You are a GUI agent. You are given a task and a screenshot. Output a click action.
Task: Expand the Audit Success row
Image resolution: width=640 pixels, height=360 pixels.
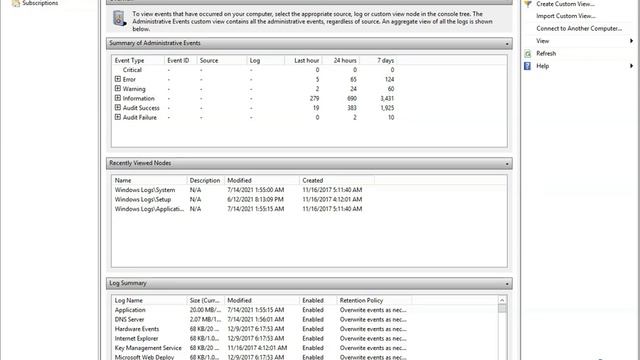[118, 108]
